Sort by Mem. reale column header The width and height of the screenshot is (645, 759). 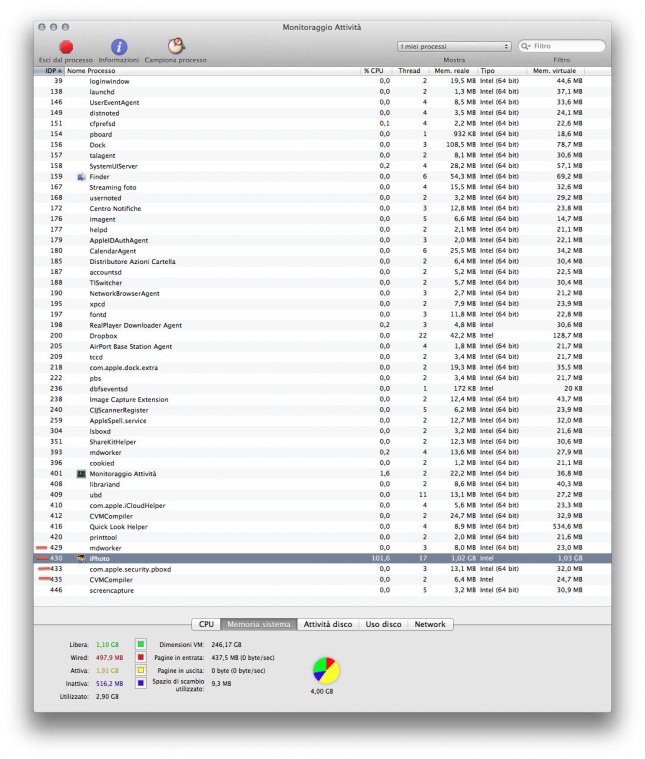[x=453, y=71]
